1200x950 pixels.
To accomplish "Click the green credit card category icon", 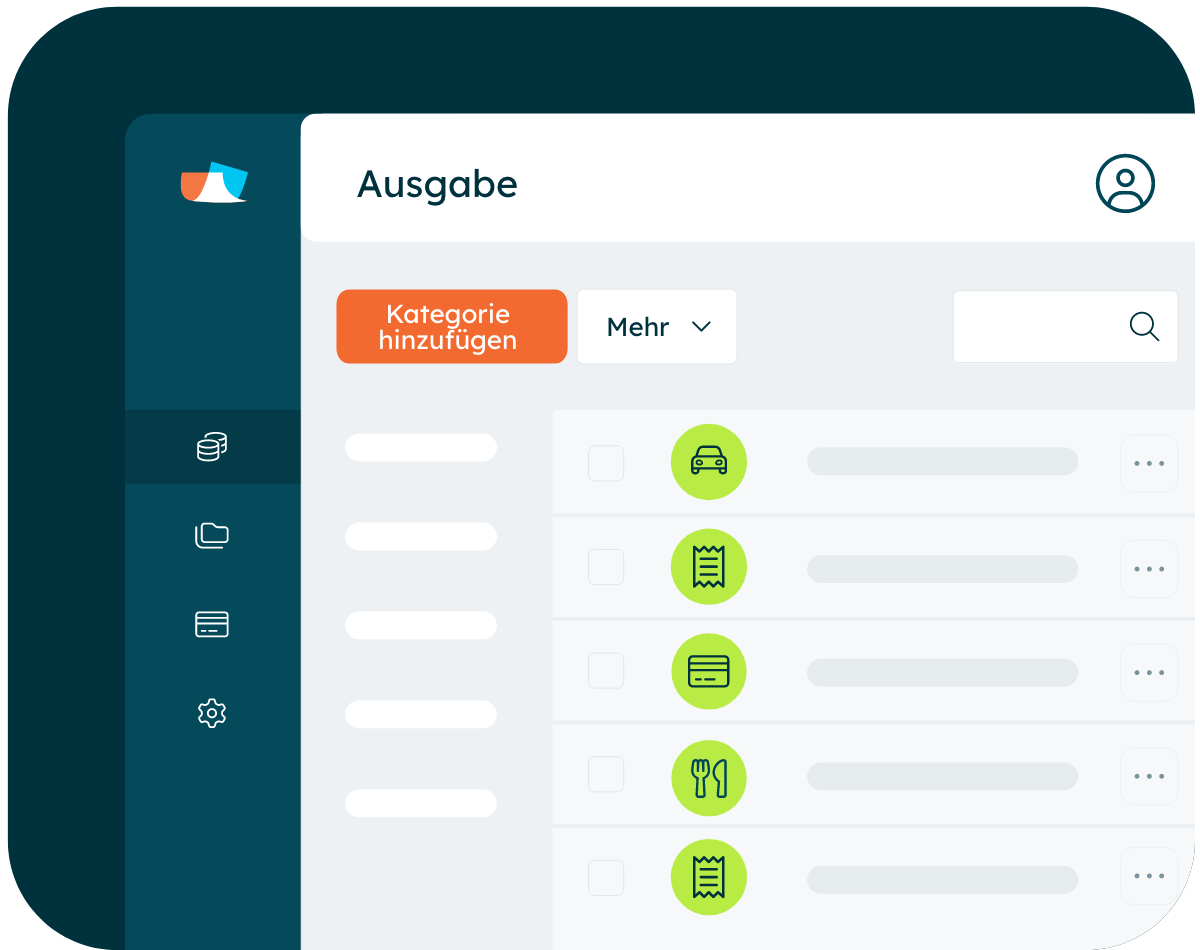I will click(709, 671).
